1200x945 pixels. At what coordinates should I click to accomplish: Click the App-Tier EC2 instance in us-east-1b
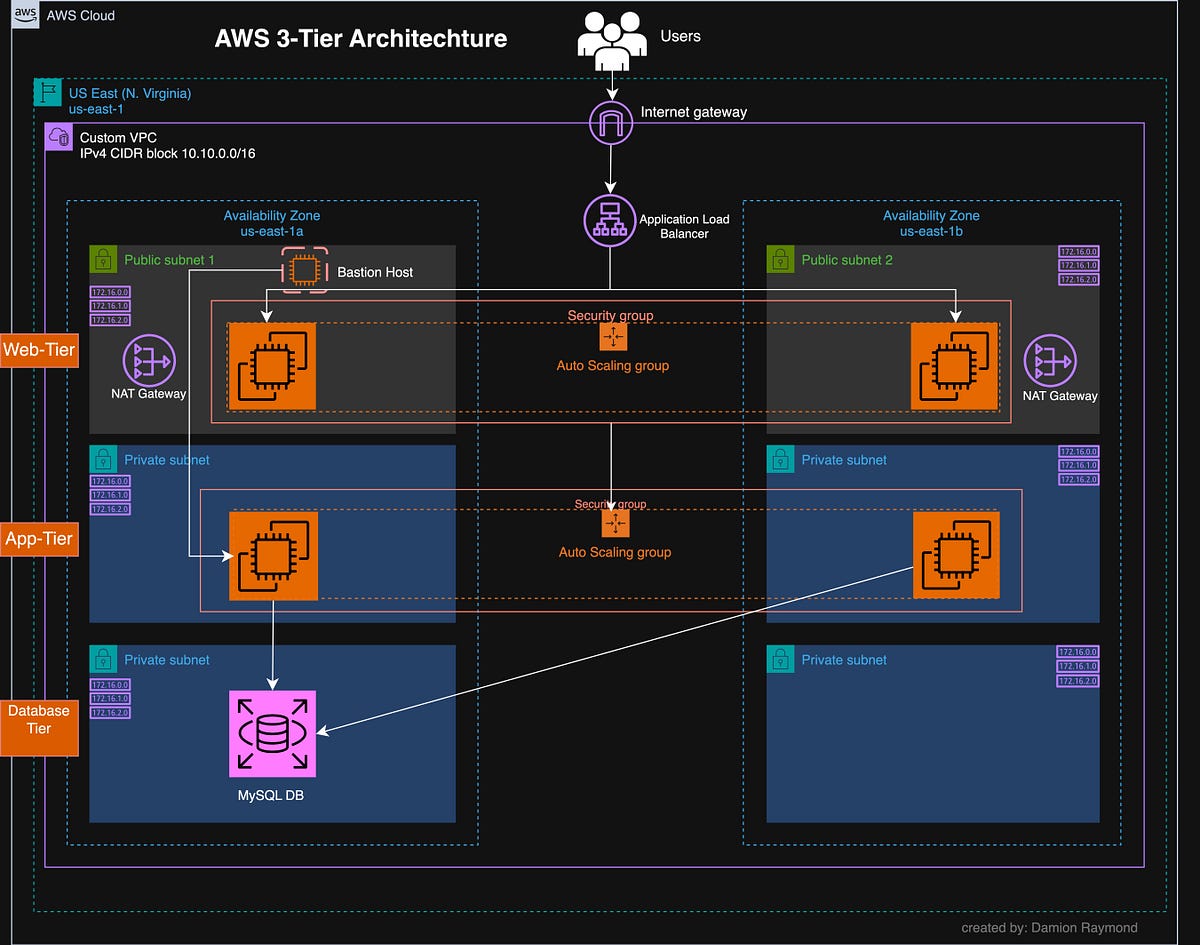[954, 553]
